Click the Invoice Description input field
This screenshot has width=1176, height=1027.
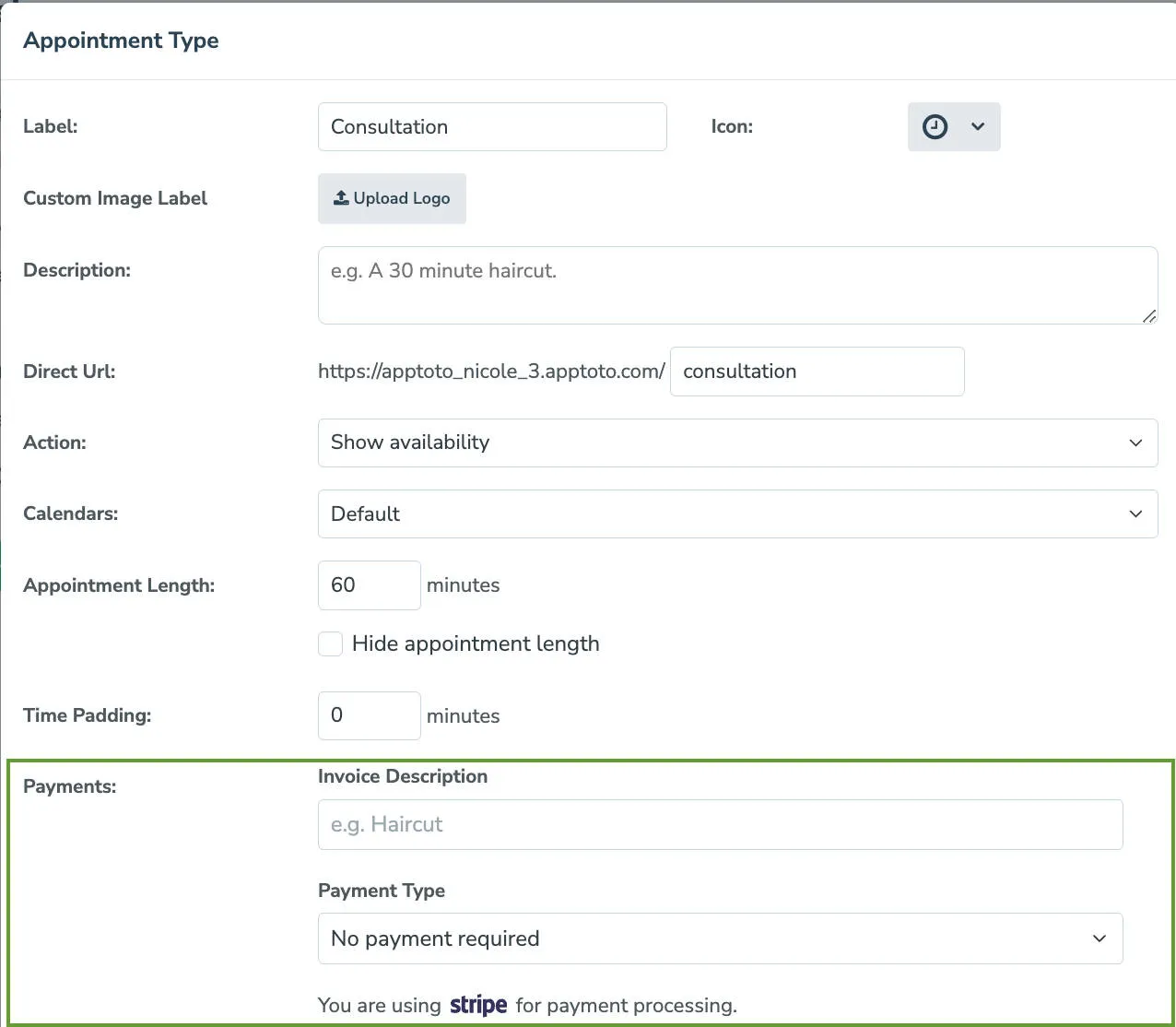[719, 824]
